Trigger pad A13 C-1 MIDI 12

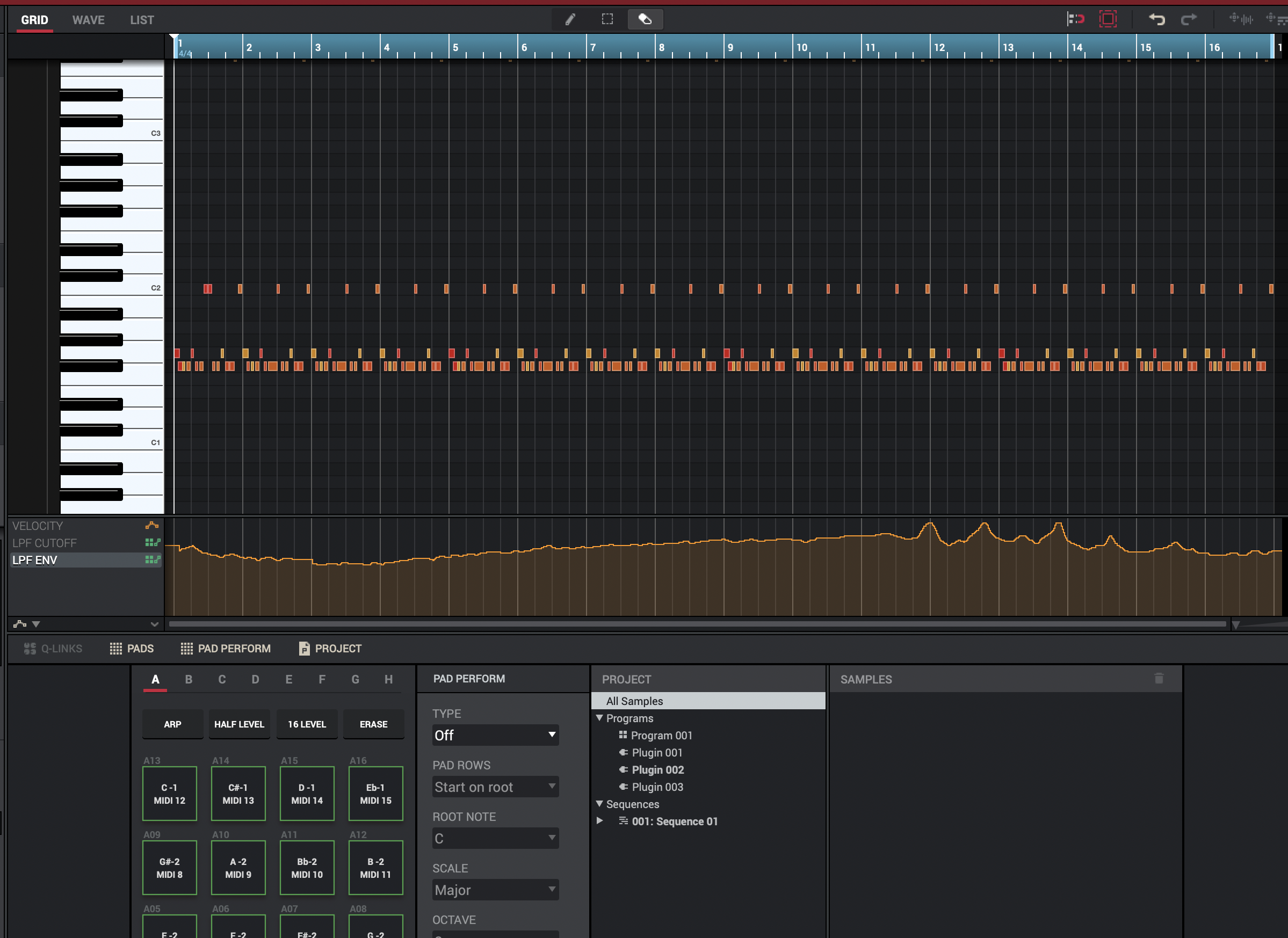pyautogui.click(x=169, y=793)
